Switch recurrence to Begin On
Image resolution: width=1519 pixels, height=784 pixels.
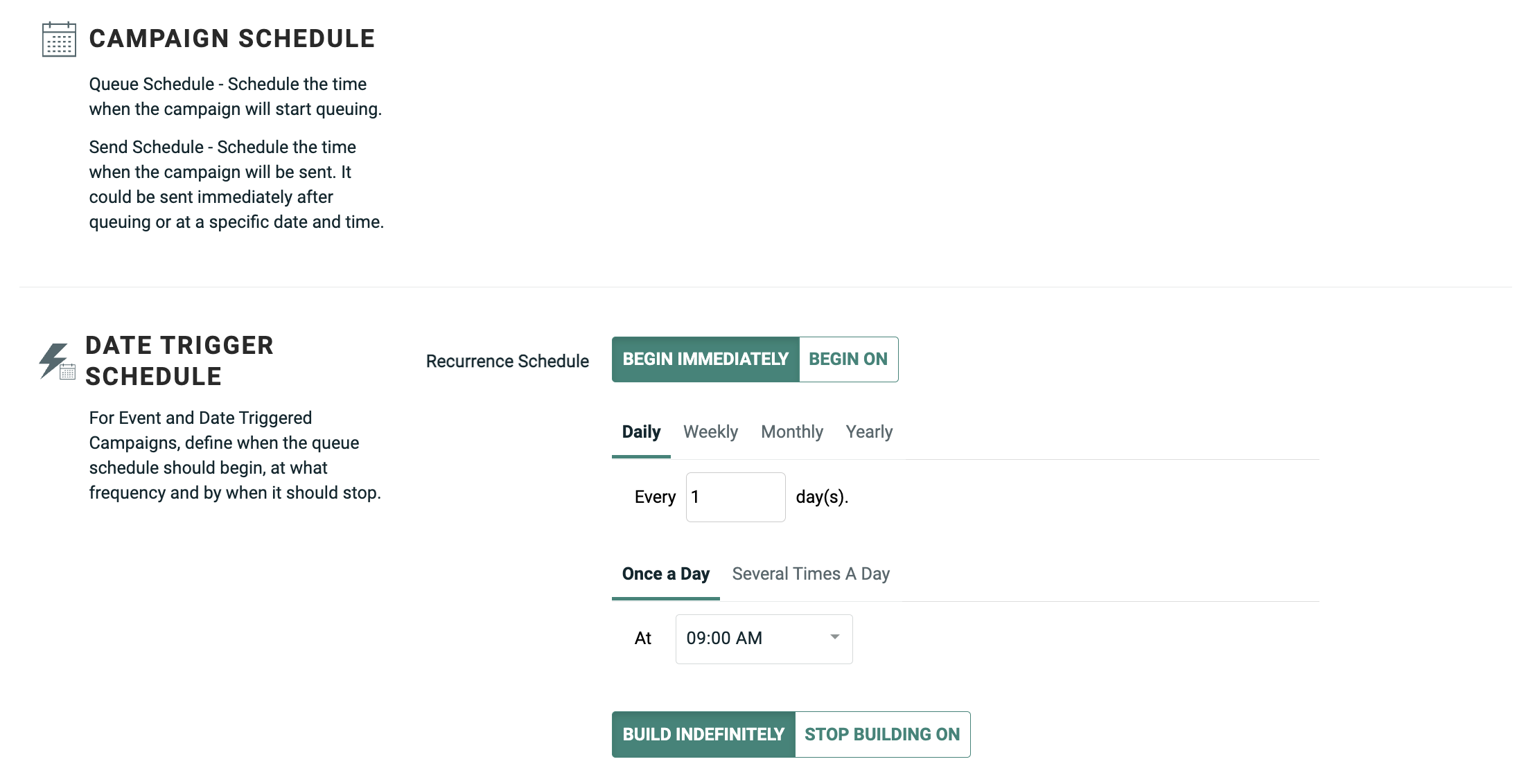(x=848, y=359)
